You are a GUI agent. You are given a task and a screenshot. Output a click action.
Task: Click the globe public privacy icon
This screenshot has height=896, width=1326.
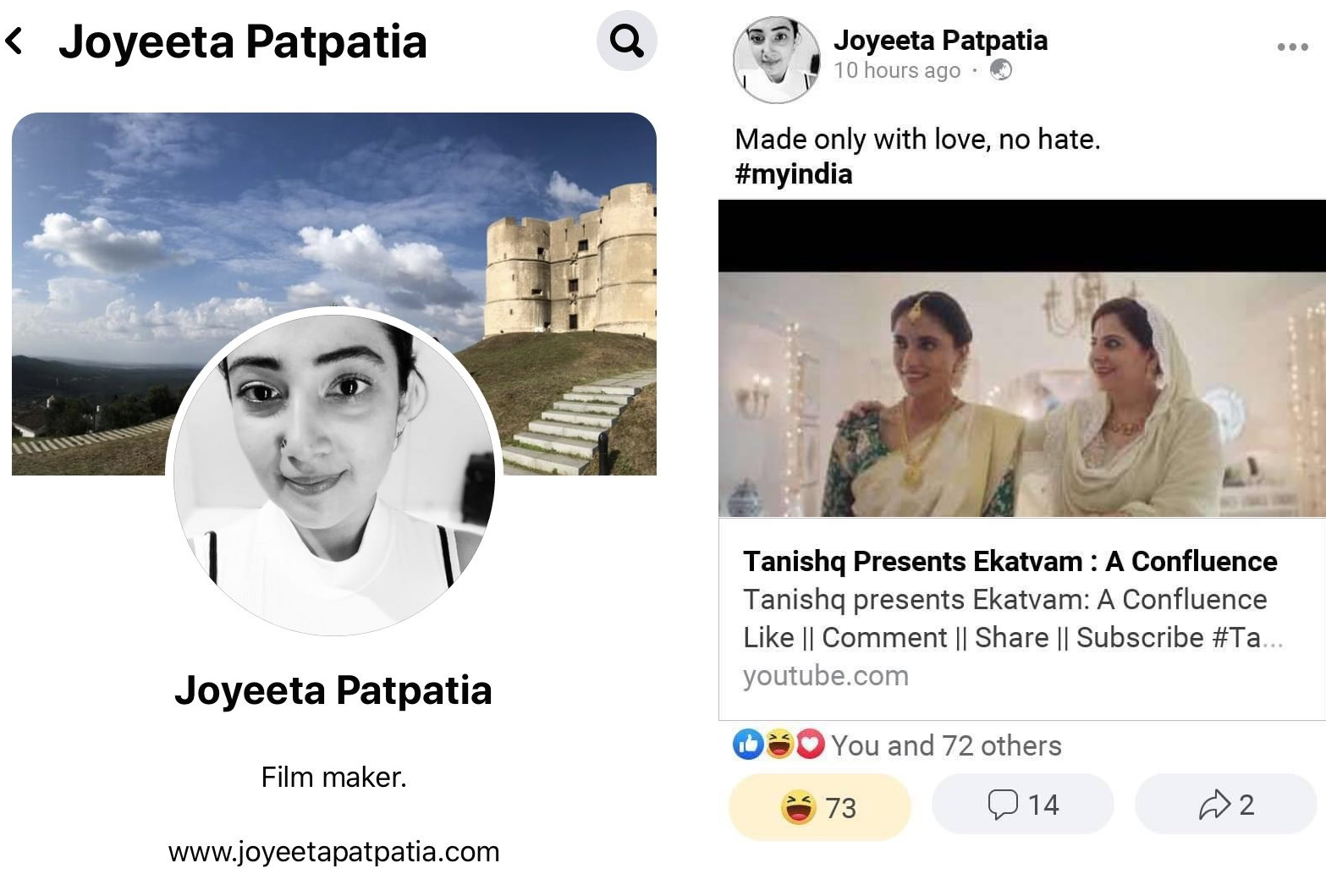pos(1000,70)
